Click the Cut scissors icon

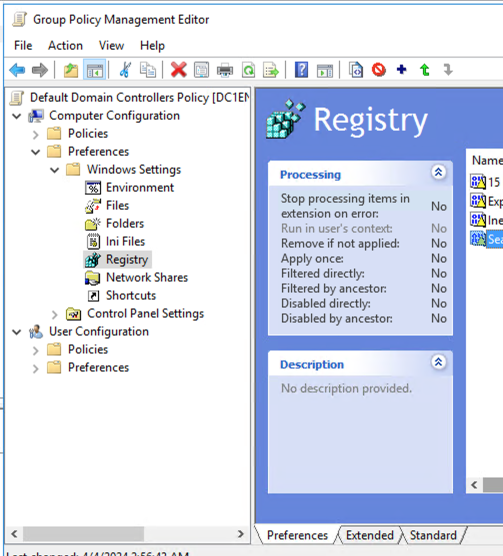[x=125, y=70]
